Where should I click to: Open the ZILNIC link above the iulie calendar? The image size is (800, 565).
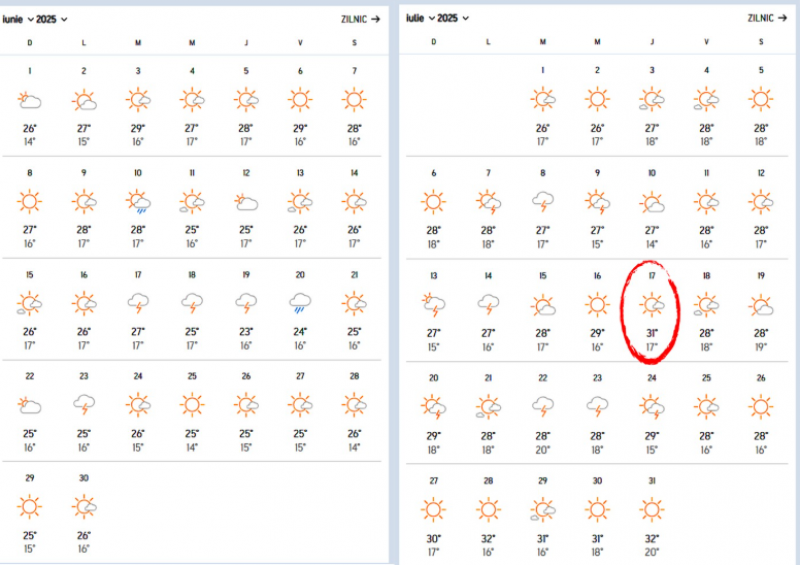[767, 18]
